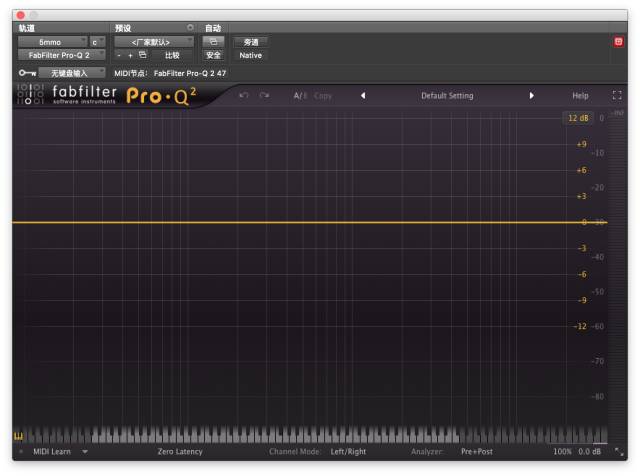The image size is (640, 476).
Task: Enter full screen mode icon
Action: [x=617, y=96]
